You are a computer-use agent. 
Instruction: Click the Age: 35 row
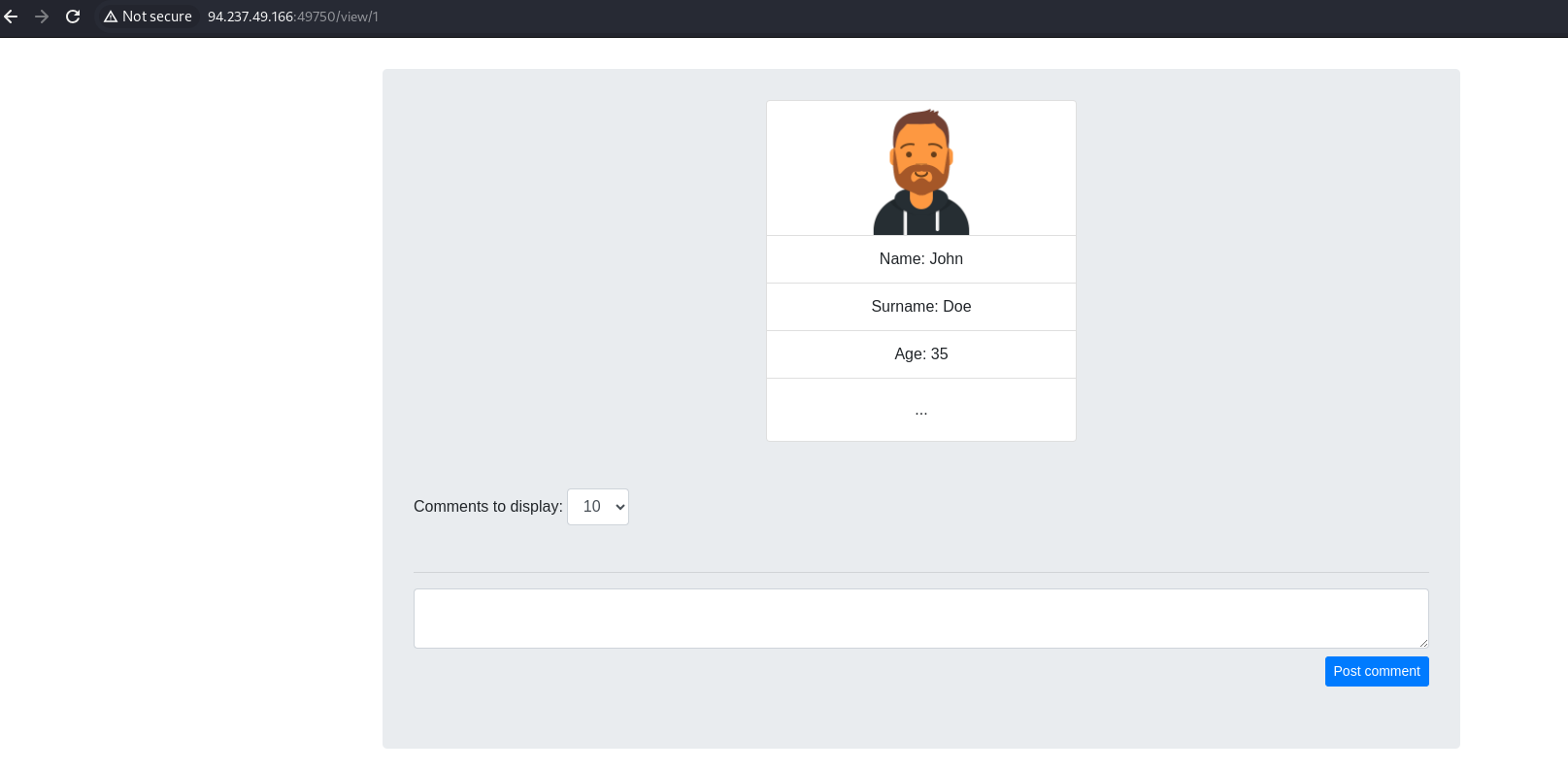921,354
